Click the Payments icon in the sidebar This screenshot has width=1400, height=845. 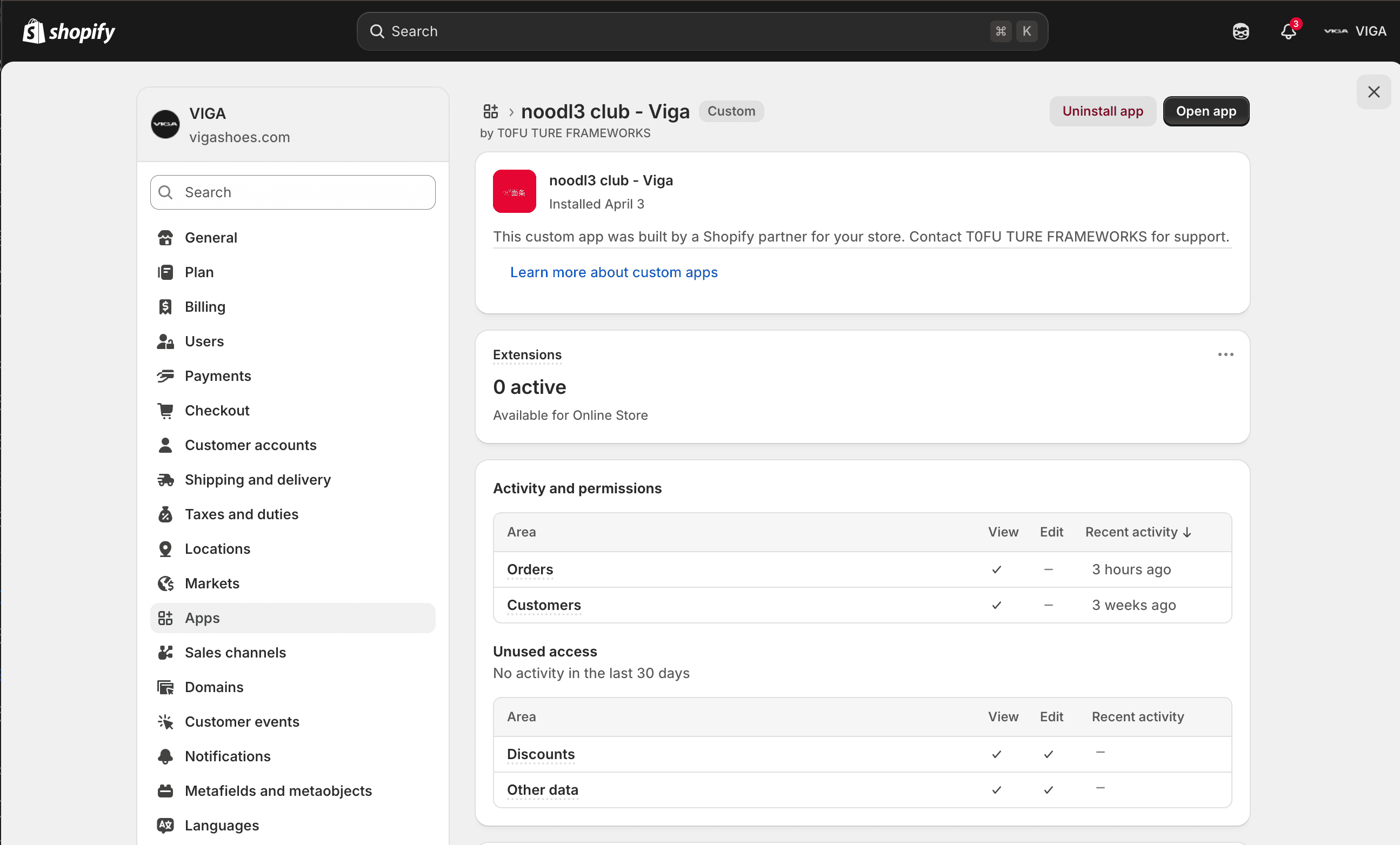pos(165,376)
